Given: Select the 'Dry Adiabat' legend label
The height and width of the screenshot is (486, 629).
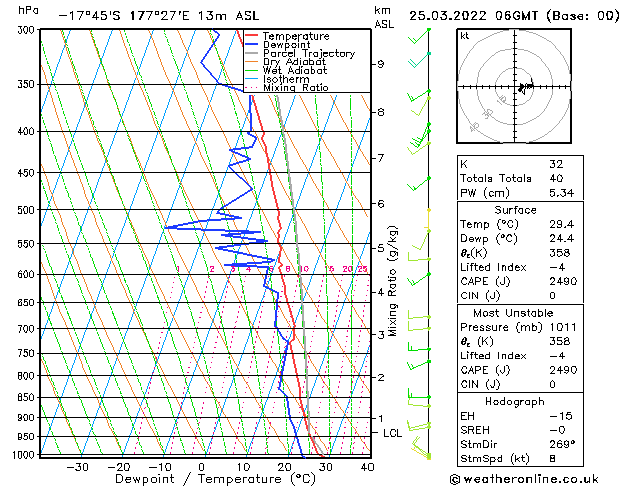Looking at the screenshot, I should pos(294,62).
